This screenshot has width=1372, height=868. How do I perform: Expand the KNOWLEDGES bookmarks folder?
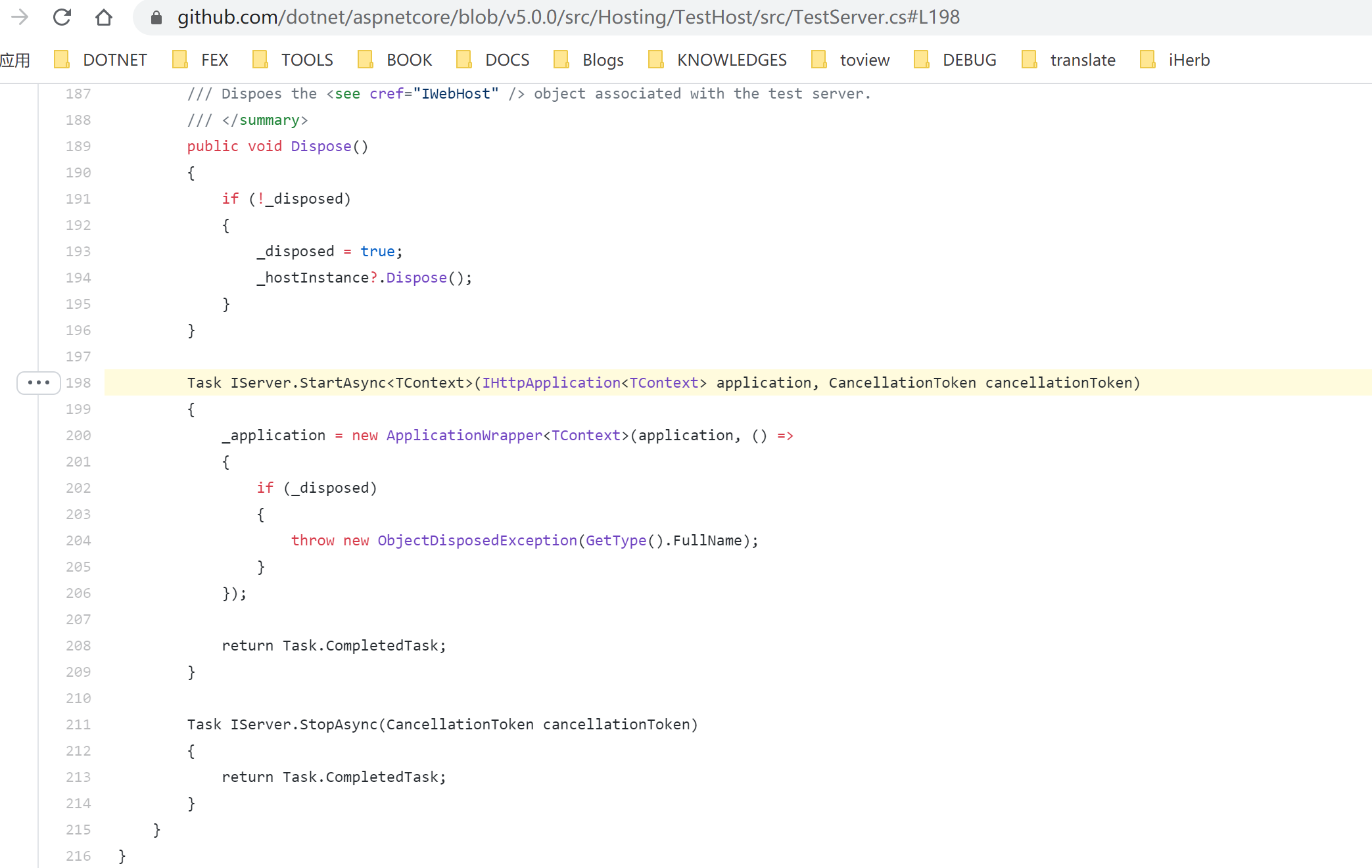pos(718,60)
